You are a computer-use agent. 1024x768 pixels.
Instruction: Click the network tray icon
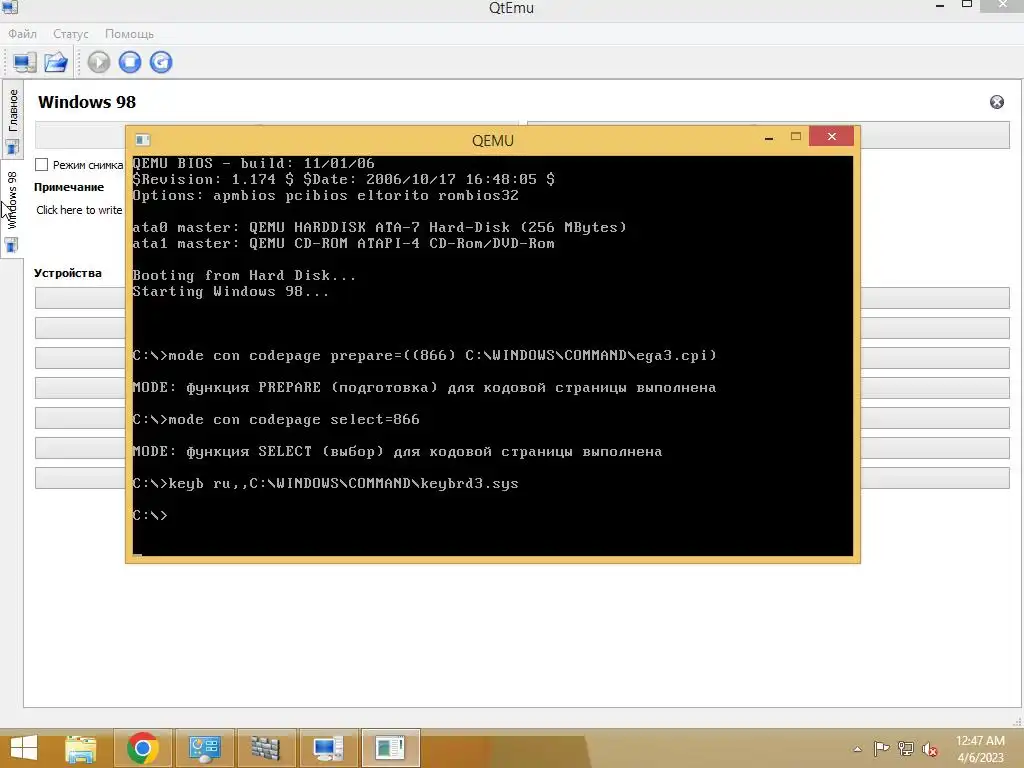point(905,749)
